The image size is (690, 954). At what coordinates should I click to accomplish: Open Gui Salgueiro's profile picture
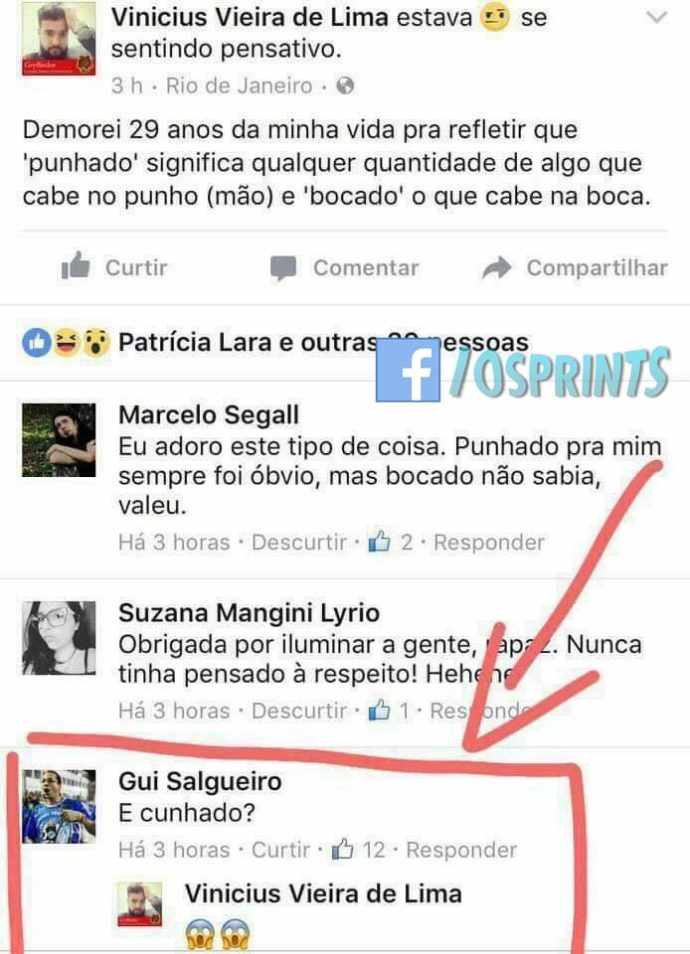coord(59,806)
